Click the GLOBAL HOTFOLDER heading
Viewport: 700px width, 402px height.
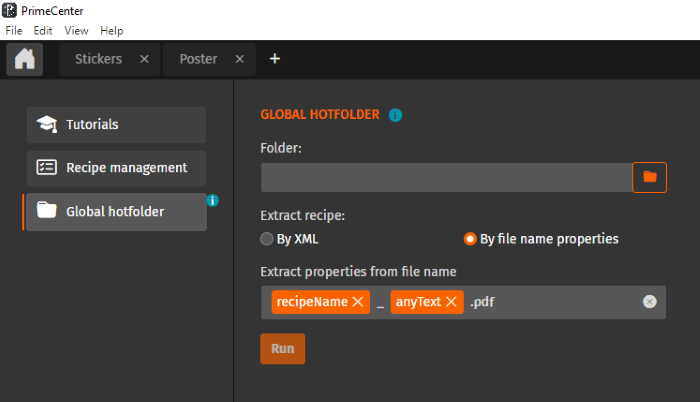(320, 115)
